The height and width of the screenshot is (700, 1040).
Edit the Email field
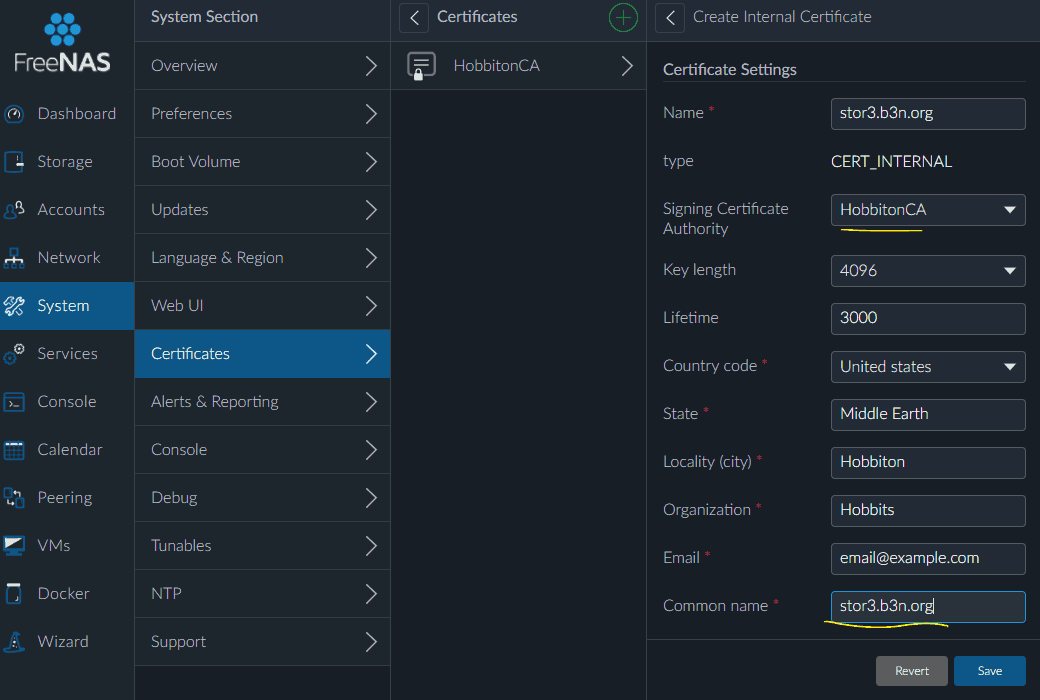pyautogui.click(x=928, y=559)
